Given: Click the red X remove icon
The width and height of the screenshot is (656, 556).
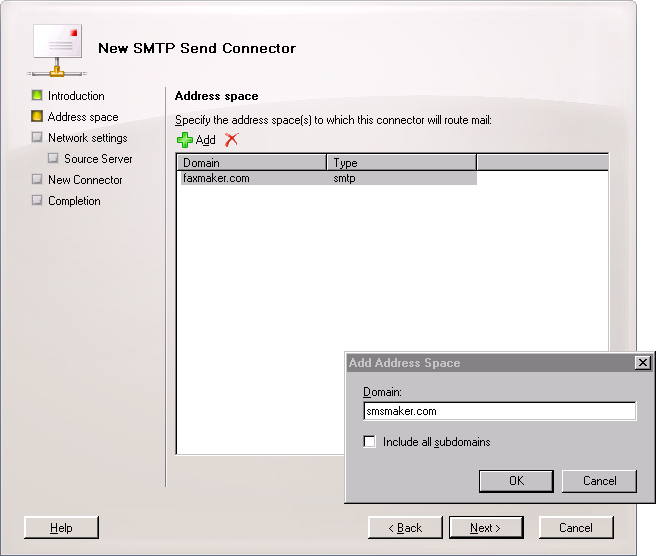Looking at the screenshot, I should [232, 140].
